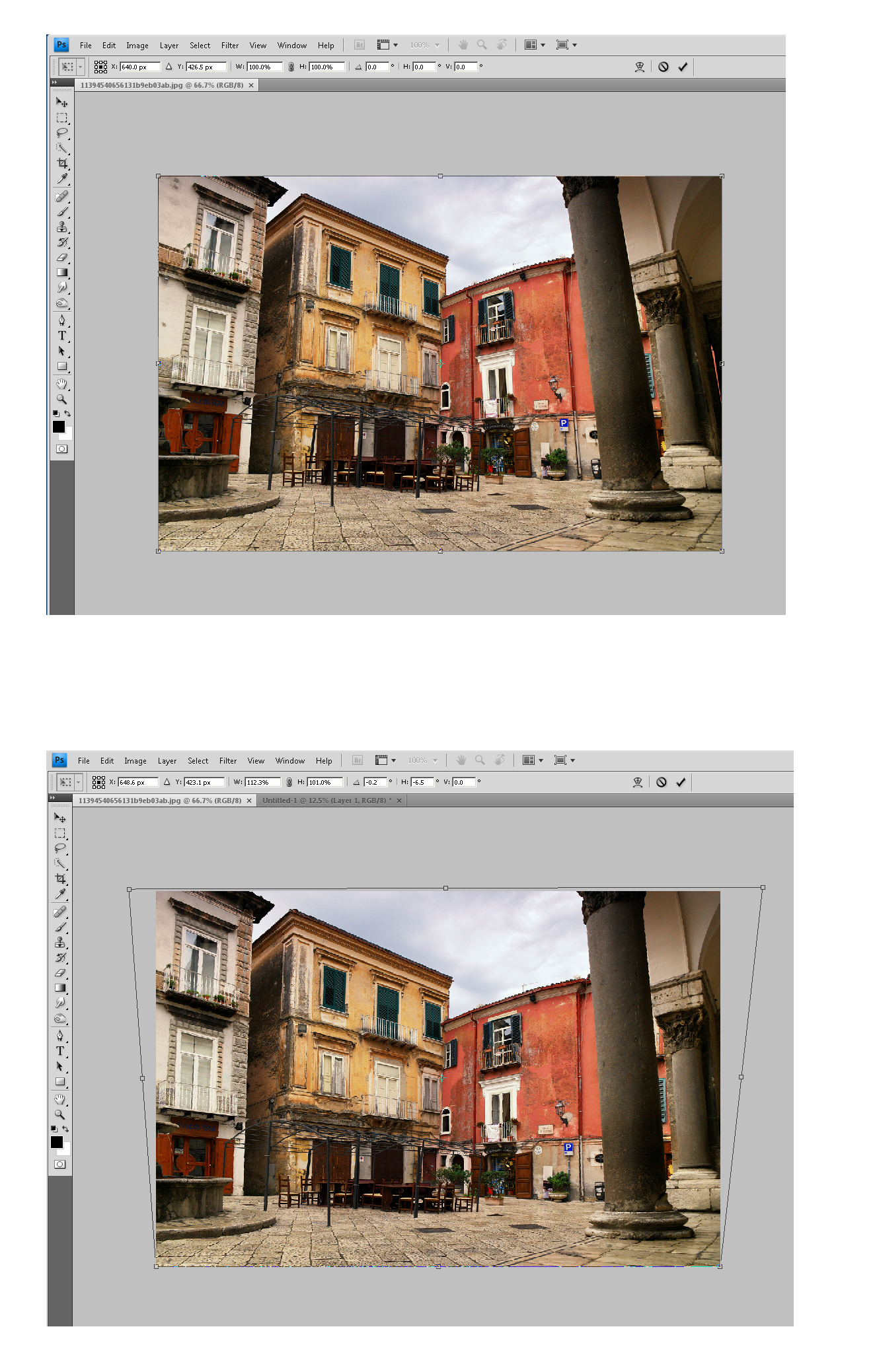Toggle aspect ratio link beside W 112.3%
The width and height of the screenshot is (875, 1372).
pyautogui.click(x=289, y=782)
